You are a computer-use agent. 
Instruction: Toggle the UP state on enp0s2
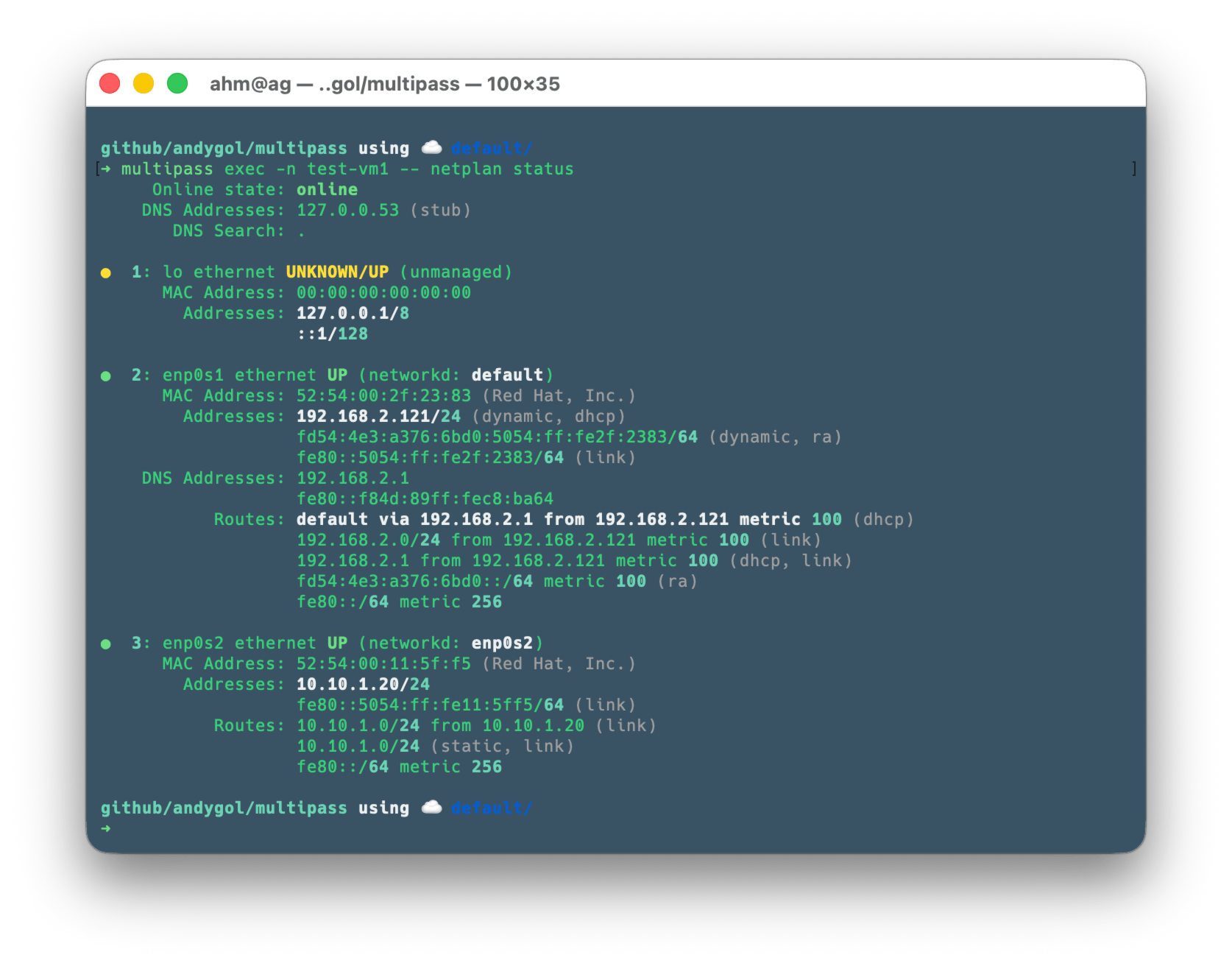pyautogui.click(x=337, y=643)
